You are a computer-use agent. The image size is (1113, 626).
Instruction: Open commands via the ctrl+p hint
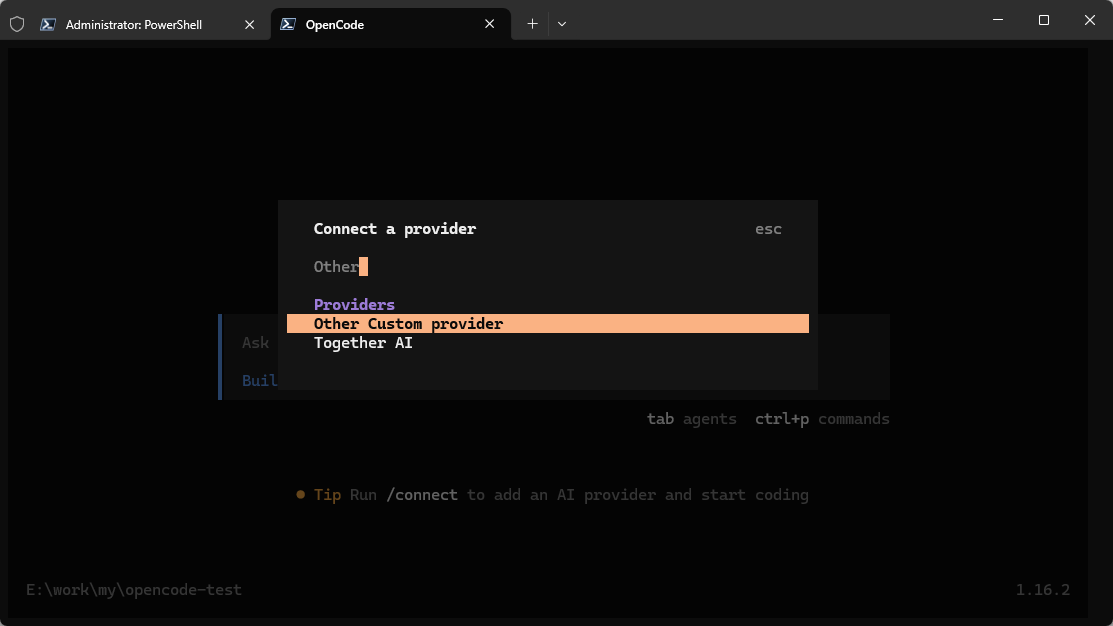coord(822,419)
